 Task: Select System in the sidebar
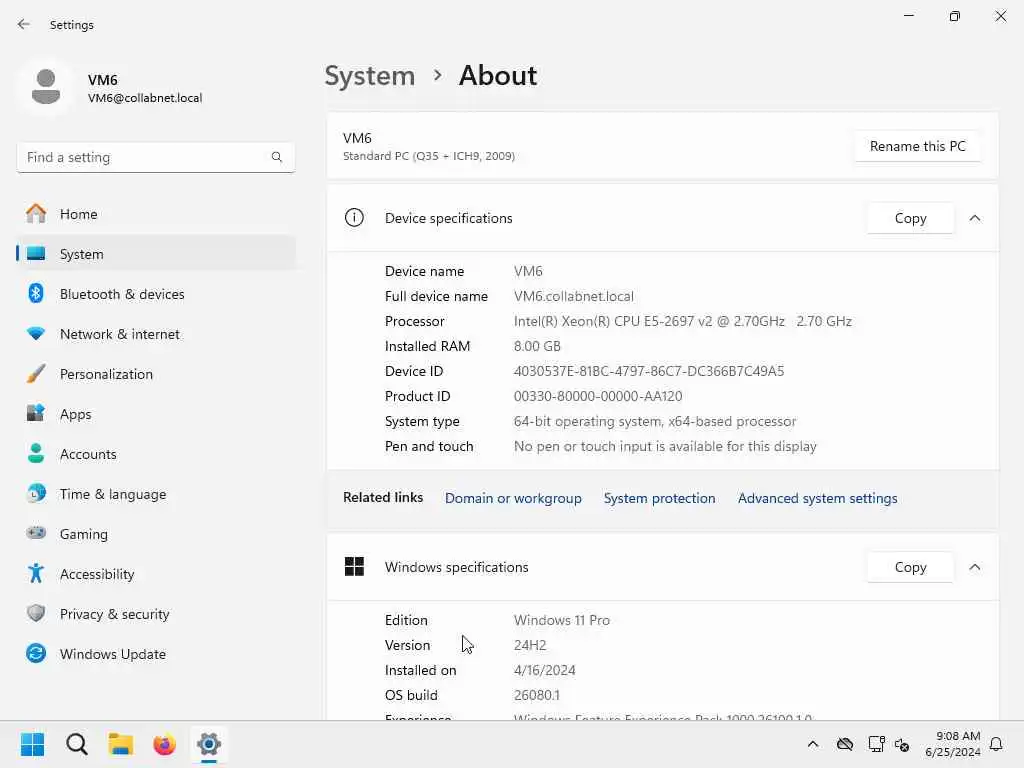[x=156, y=254]
